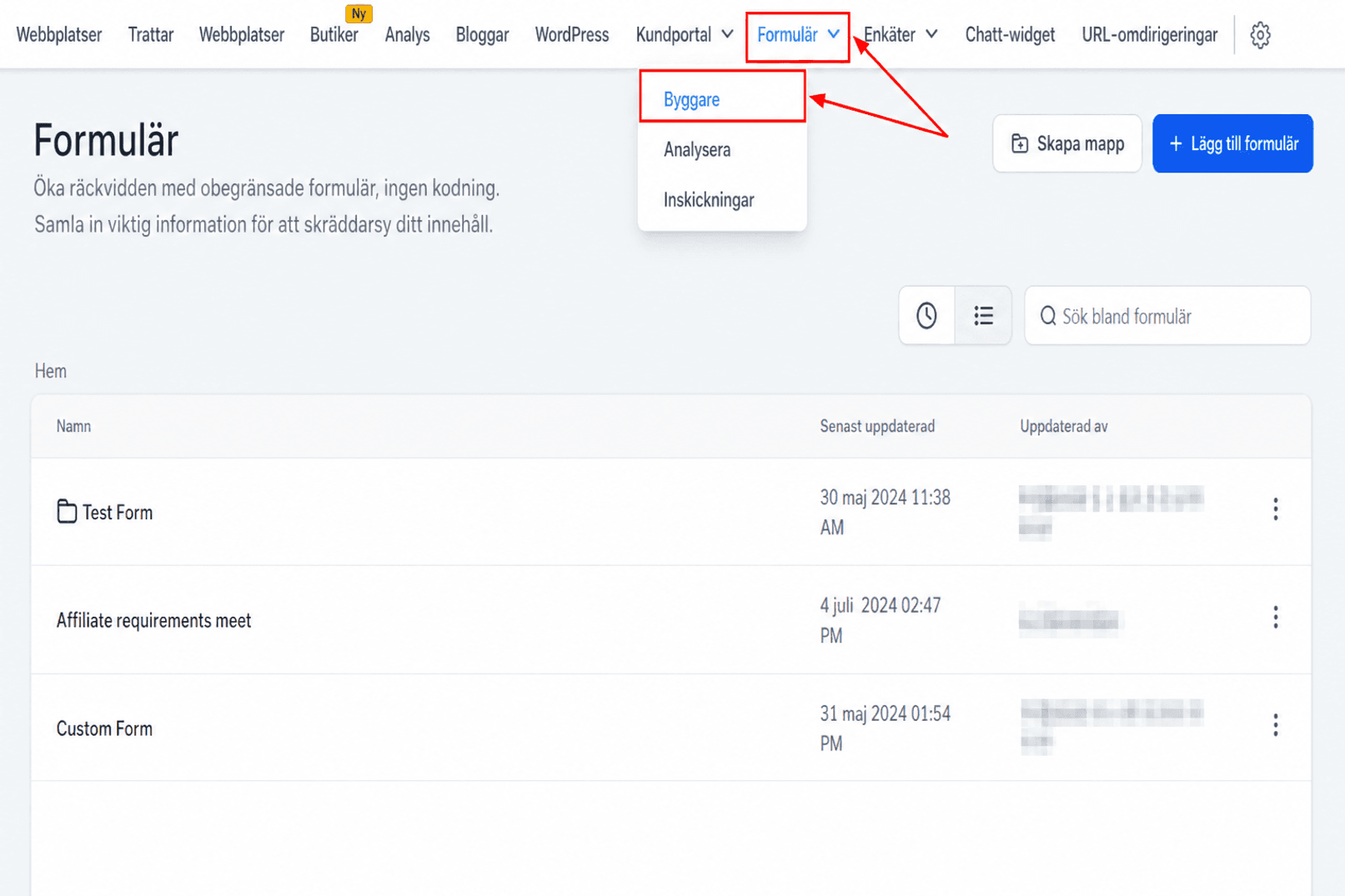Click the Skapa mapp button
The width and height of the screenshot is (1345, 896).
click(x=1067, y=143)
